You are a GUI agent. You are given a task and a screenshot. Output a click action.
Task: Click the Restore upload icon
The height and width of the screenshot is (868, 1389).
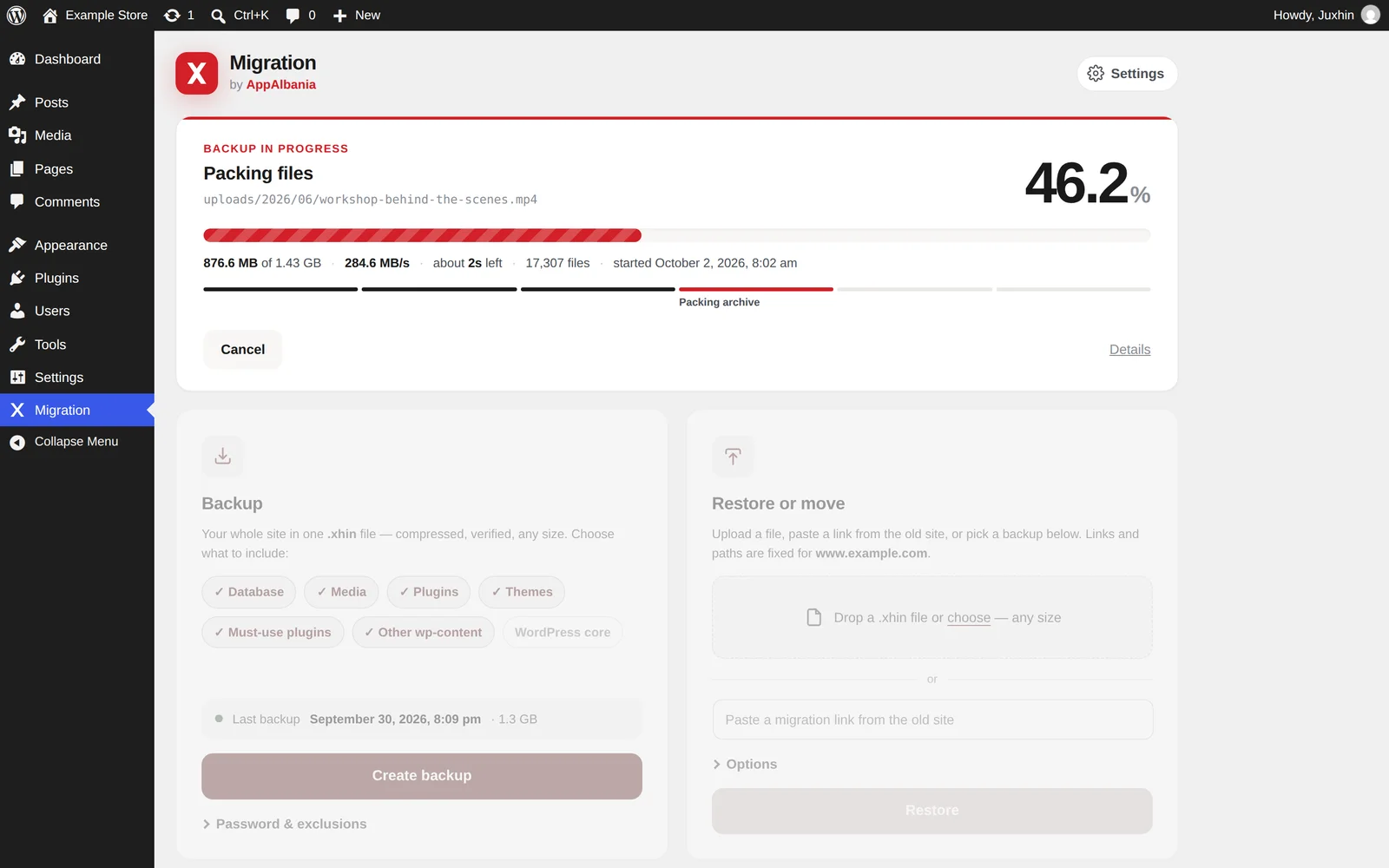click(733, 456)
